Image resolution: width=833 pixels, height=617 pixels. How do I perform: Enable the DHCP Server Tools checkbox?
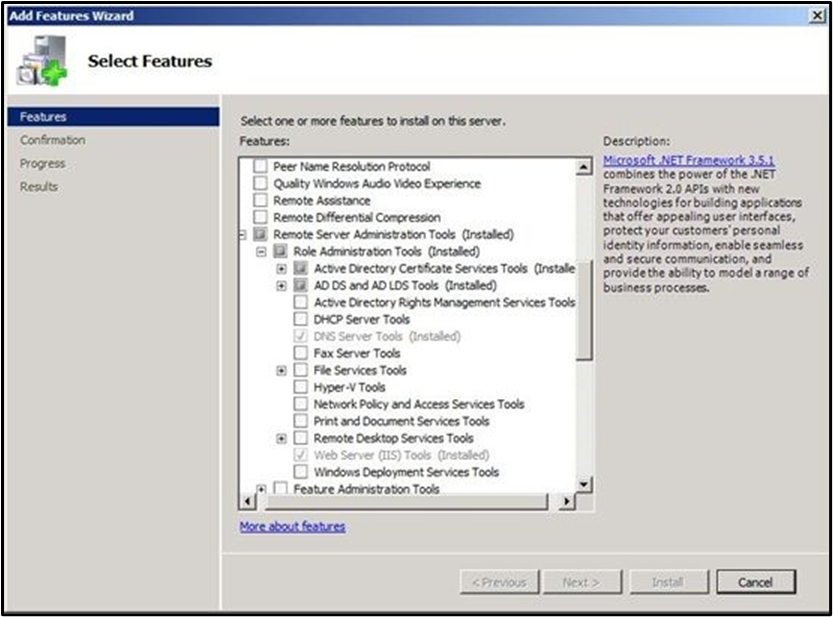coord(301,319)
